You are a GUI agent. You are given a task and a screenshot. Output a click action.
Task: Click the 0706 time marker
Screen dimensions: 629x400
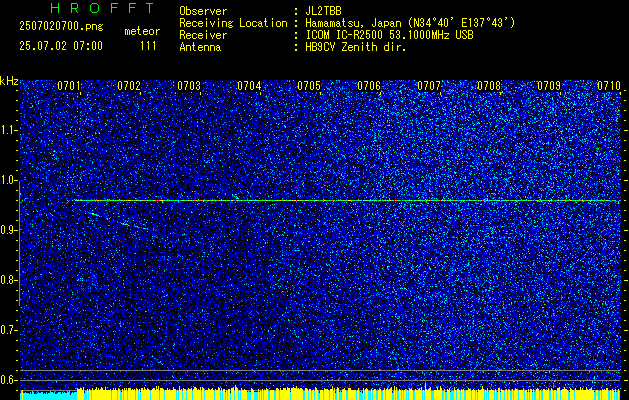tap(369, 86)
